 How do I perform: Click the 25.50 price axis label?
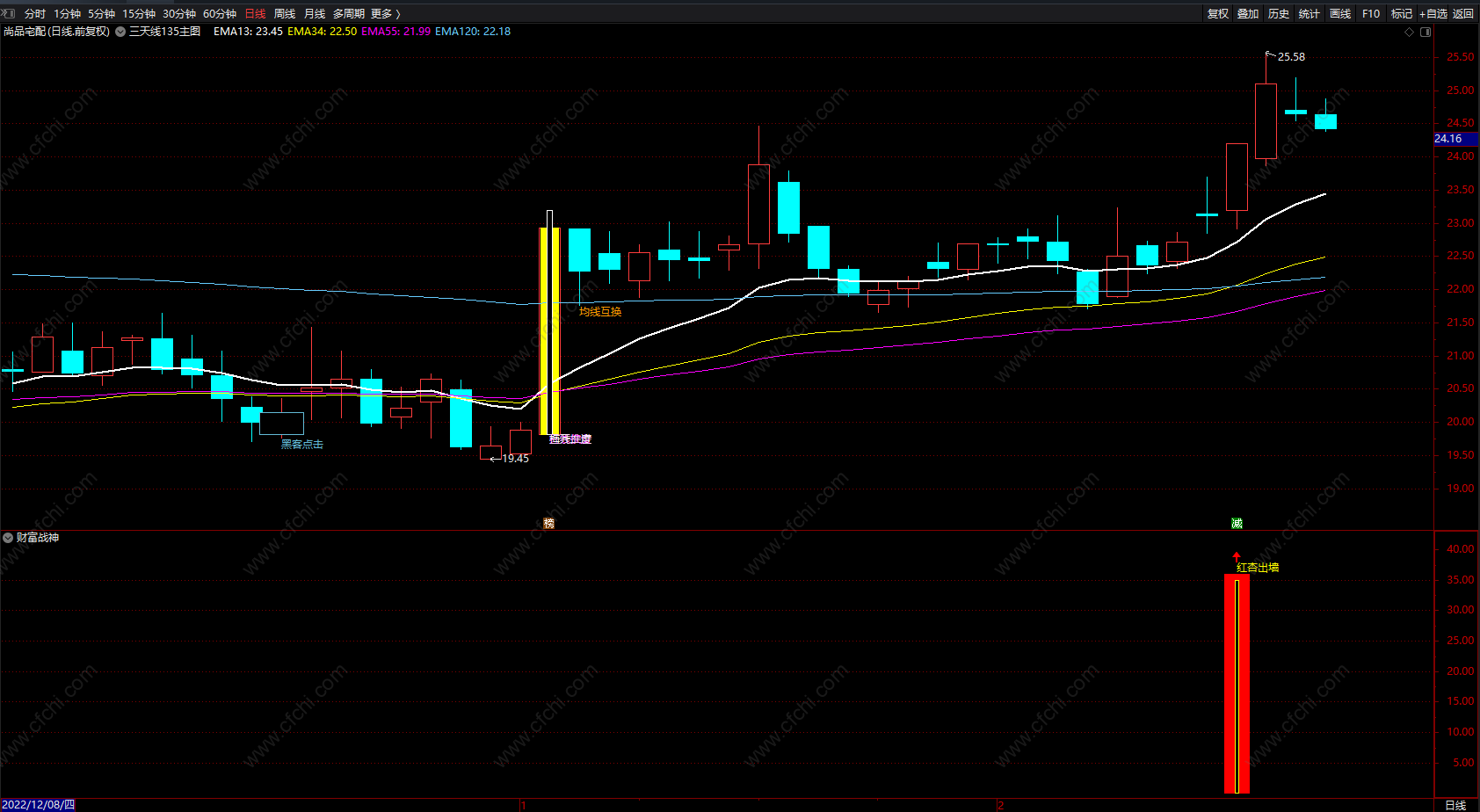1461,57
